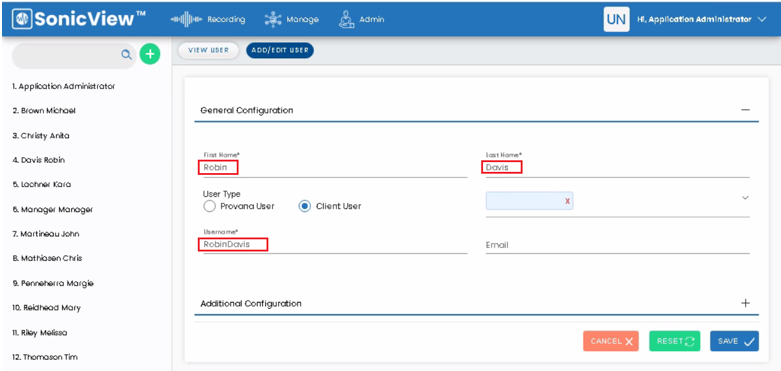Collapse the General Configuration section

point(745,110)
